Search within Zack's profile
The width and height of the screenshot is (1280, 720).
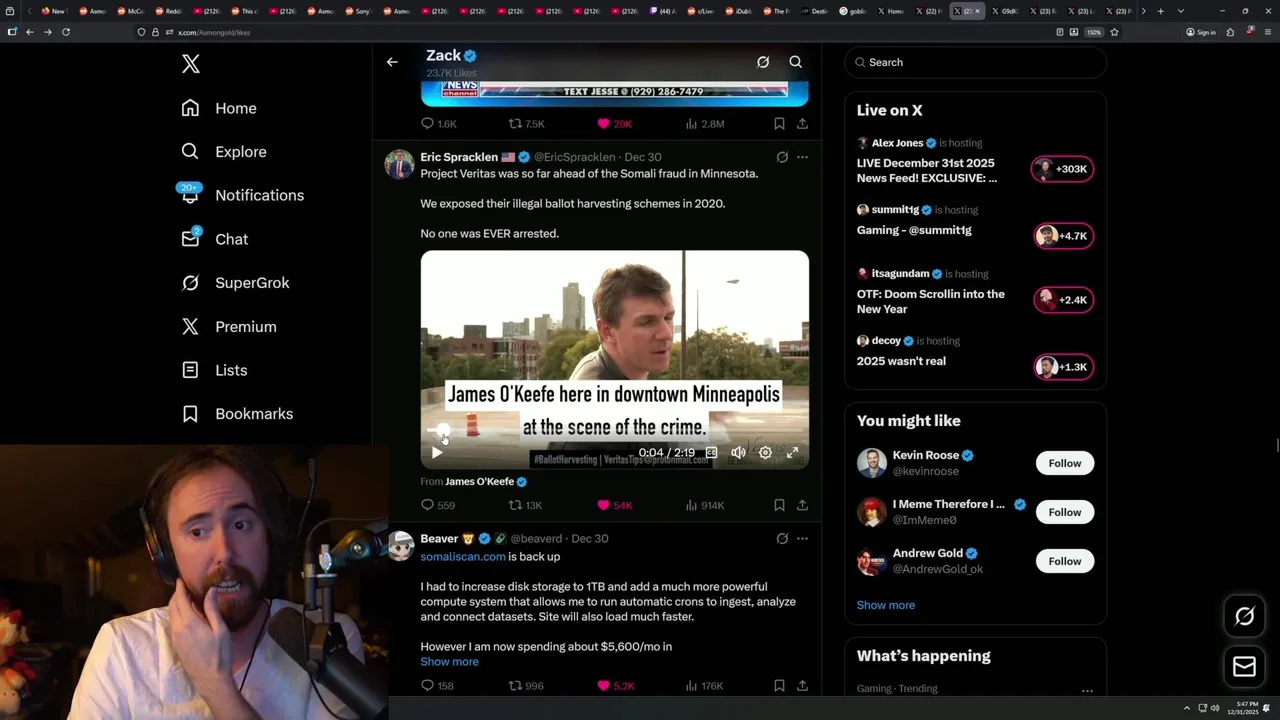(796, 62)
